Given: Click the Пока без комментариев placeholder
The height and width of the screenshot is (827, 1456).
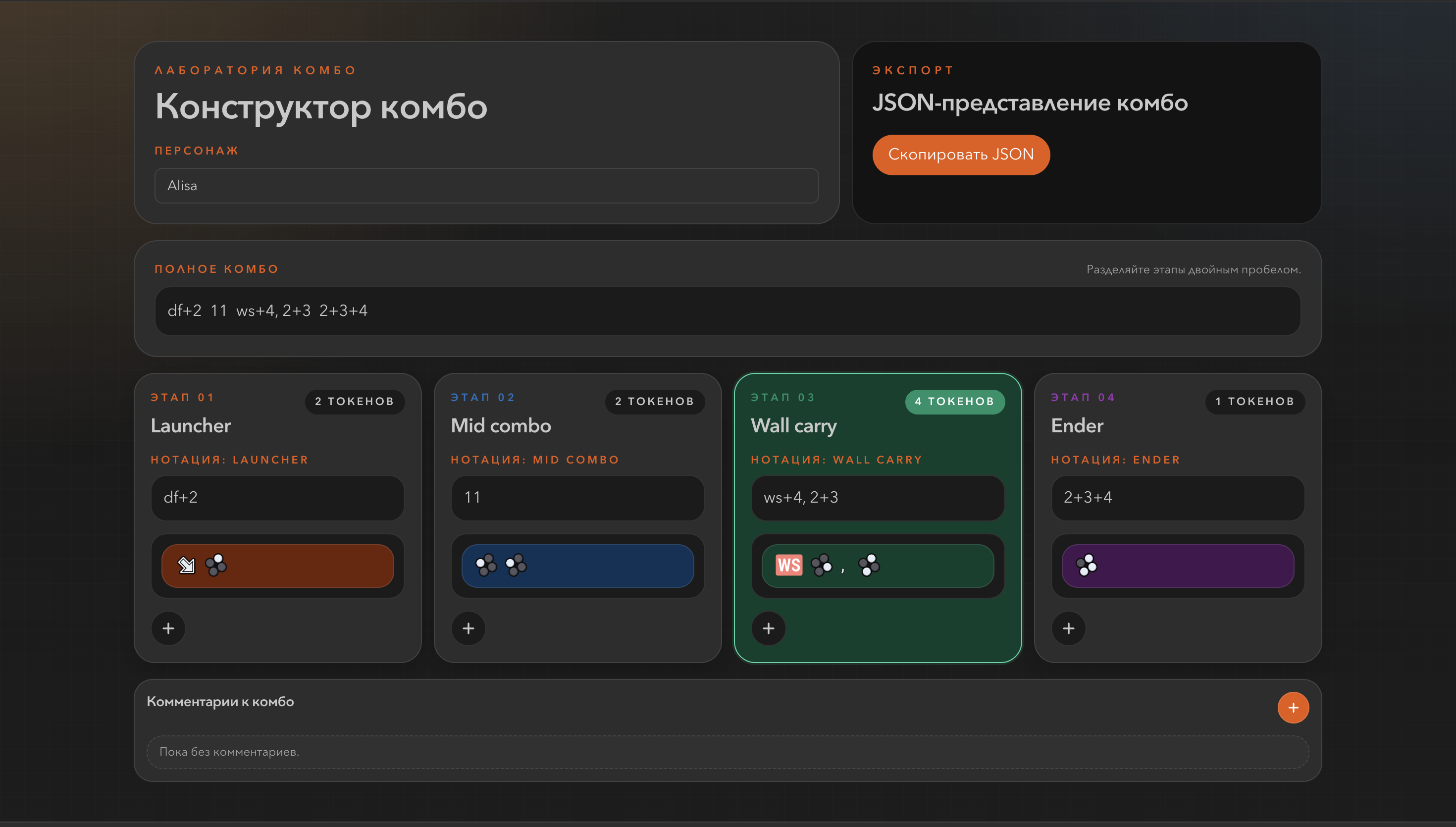Looking at the screenshot, I should (x=229, y=751).
